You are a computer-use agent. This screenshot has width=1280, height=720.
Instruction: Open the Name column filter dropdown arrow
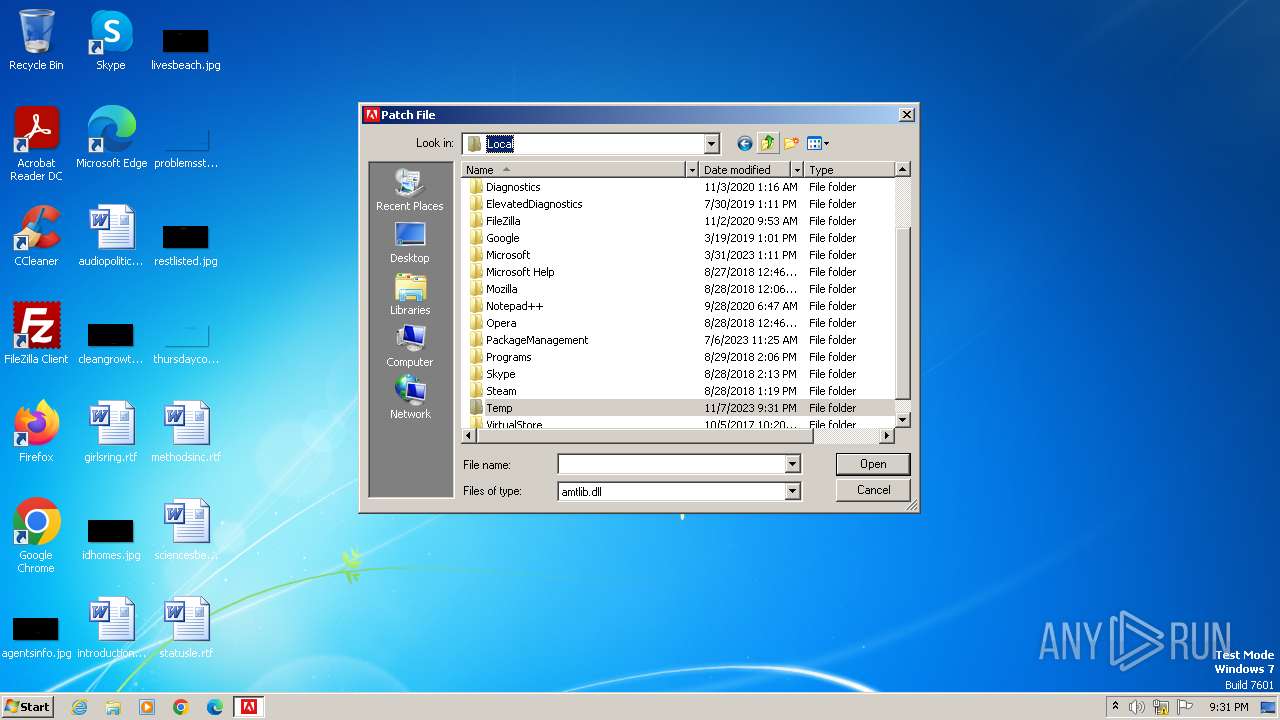click(x=691, y=170)
